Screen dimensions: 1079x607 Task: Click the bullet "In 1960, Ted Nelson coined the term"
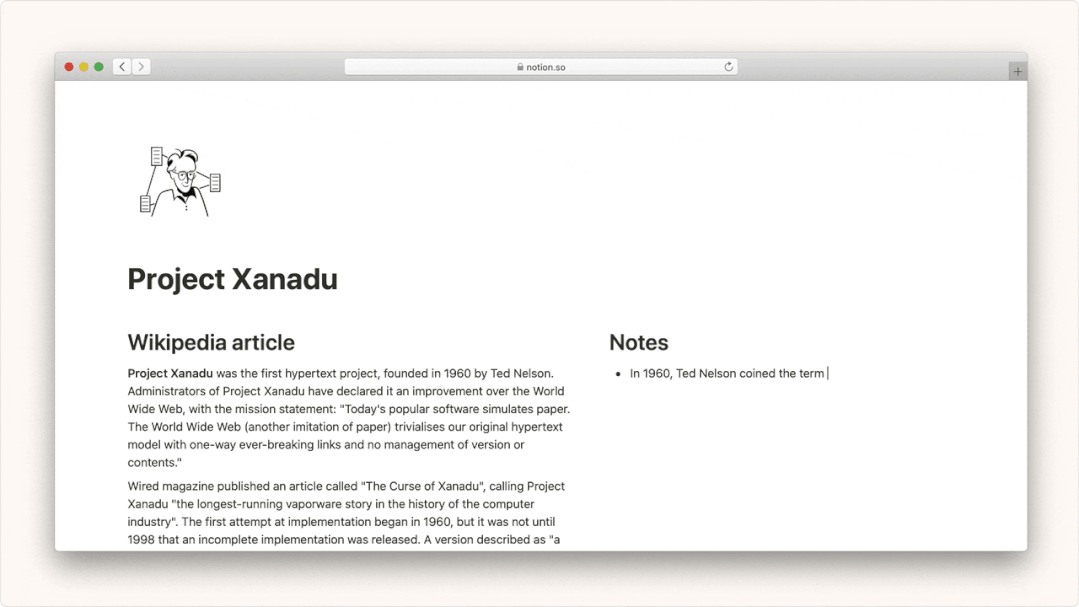(727, 373)
